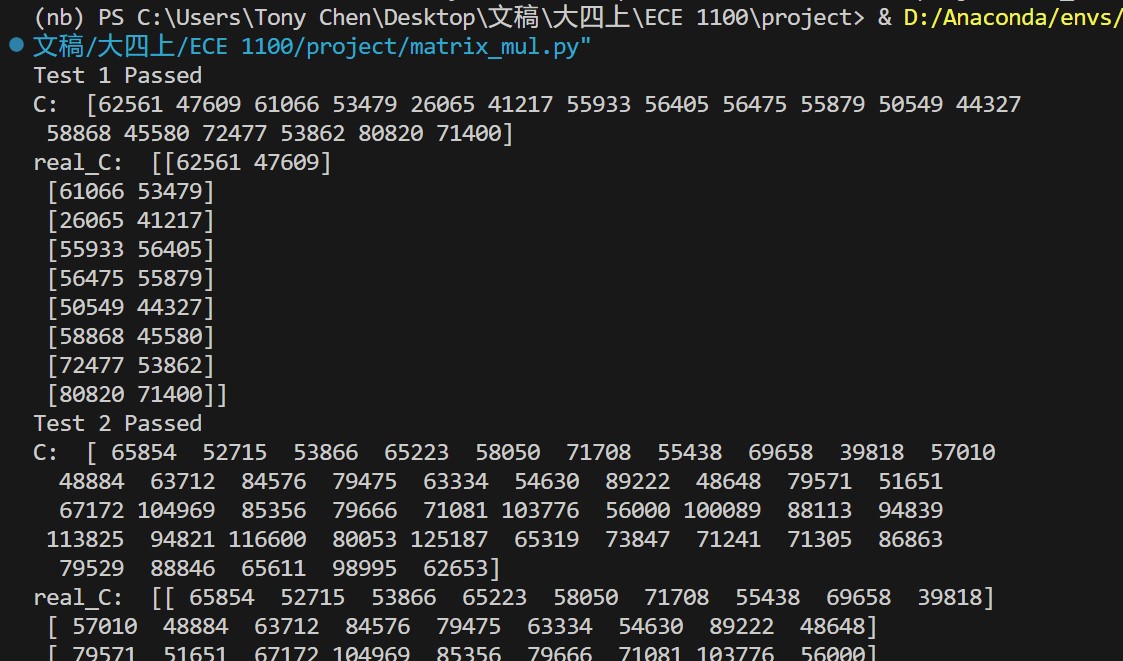Click the matrix pair [80820 71400]]
1123x661 pixels.
pos(139,394)
